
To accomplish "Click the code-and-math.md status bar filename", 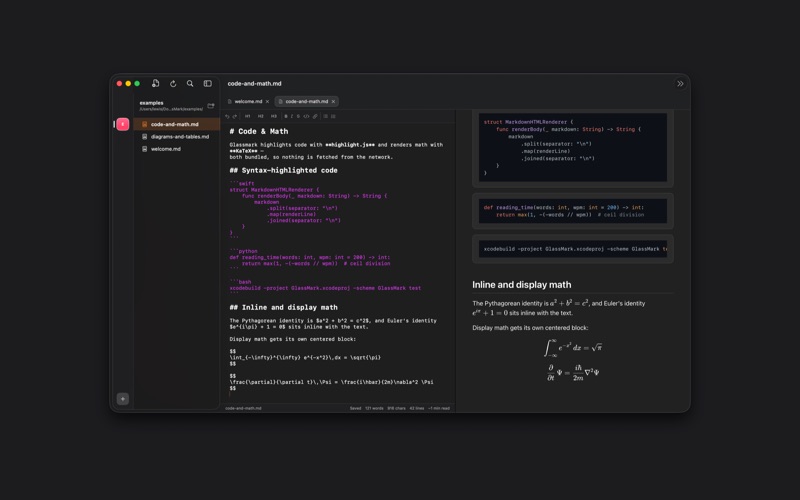I will click(x=243, y=408).
